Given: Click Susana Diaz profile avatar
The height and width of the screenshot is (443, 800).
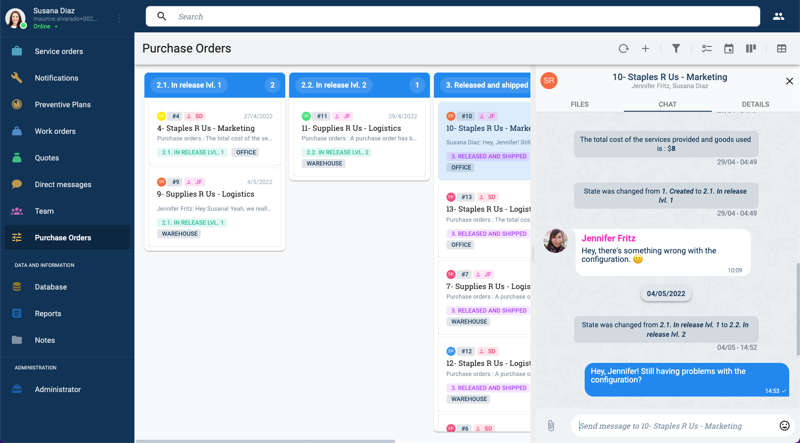Looking at the screenshot, I should pos(15,18).
